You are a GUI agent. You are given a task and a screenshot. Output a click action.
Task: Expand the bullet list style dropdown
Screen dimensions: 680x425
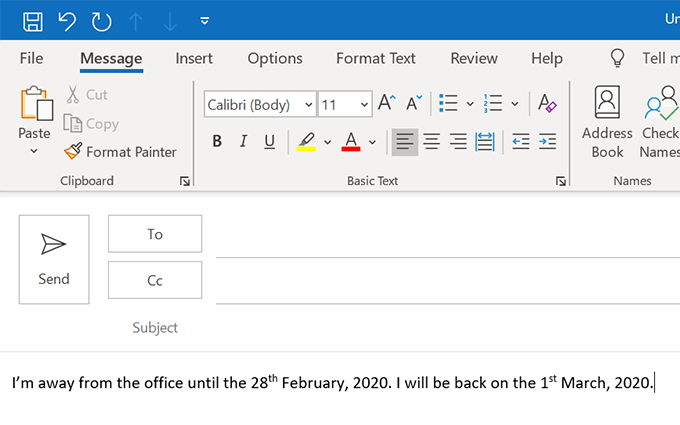pyautogui.click(x=468, y=103)
